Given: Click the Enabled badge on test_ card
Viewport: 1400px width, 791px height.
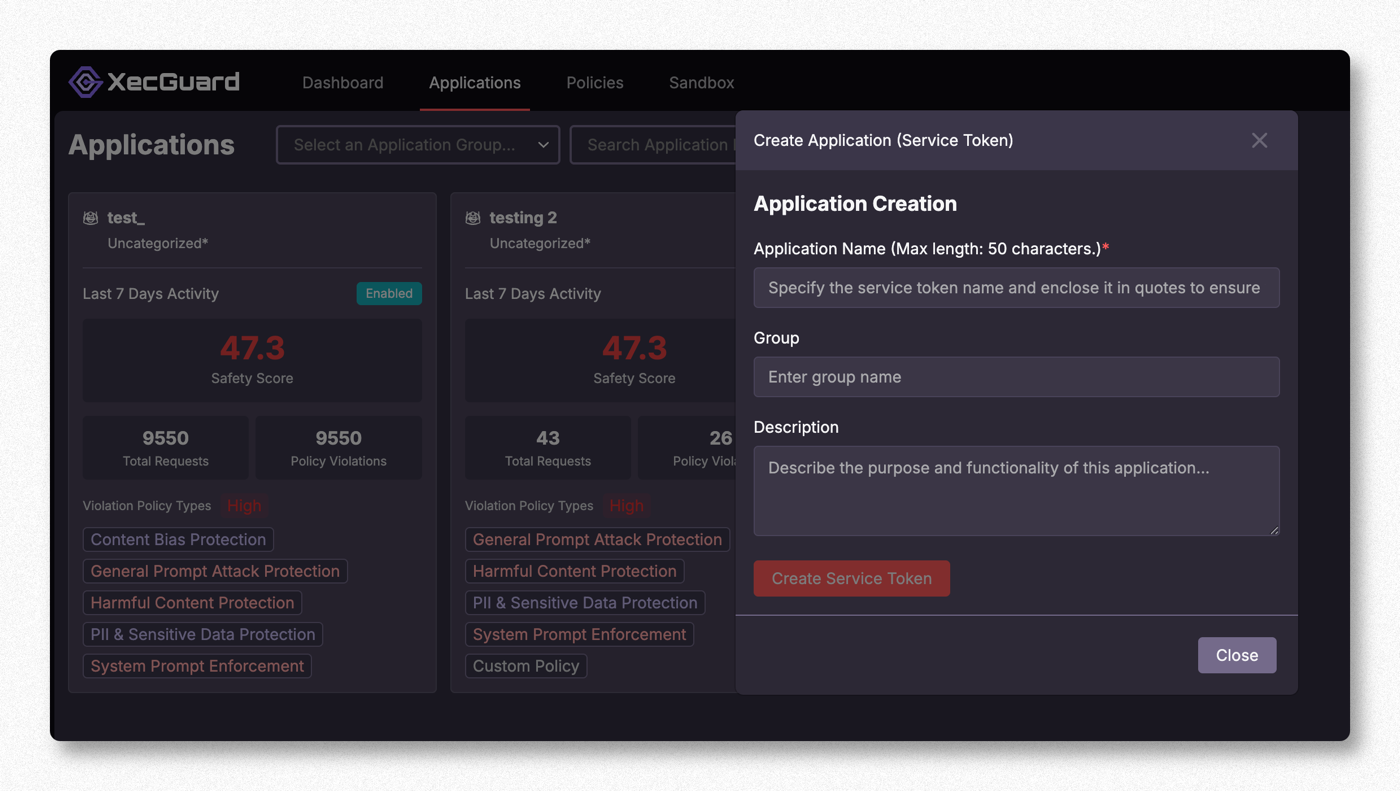Looking at the screenshot, I should click(x=389, y=293).
